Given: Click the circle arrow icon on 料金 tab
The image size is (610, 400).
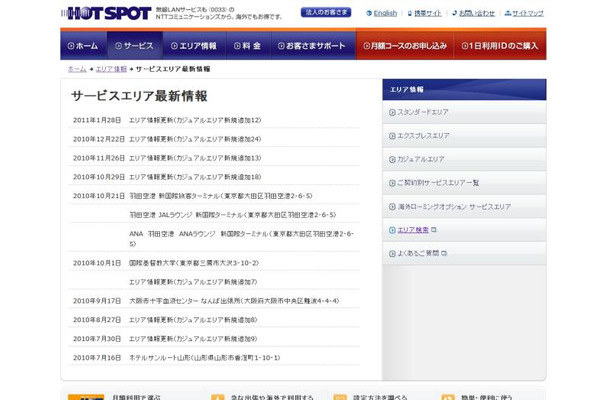Looking at the screenshot, I should click(x=237, y=46).
